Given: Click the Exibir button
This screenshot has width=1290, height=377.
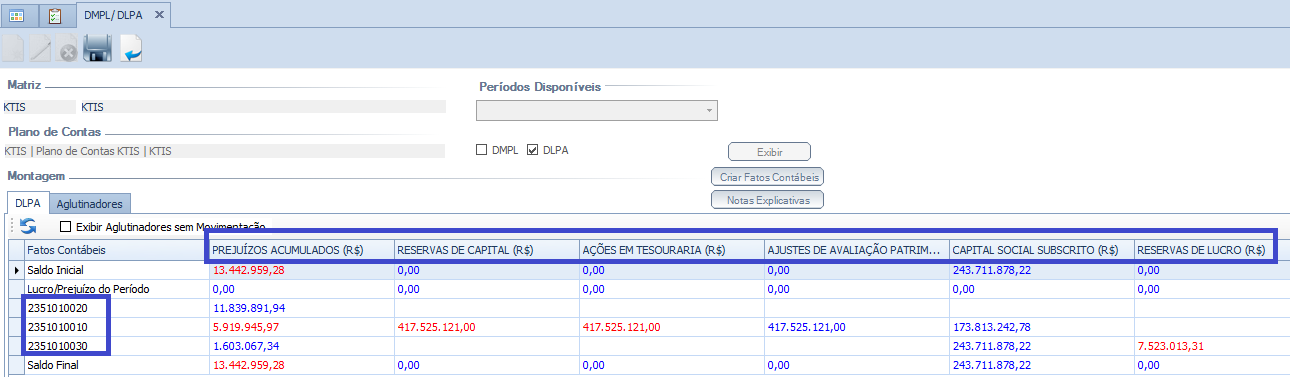Looking at the screenshot, I should 769,152.
